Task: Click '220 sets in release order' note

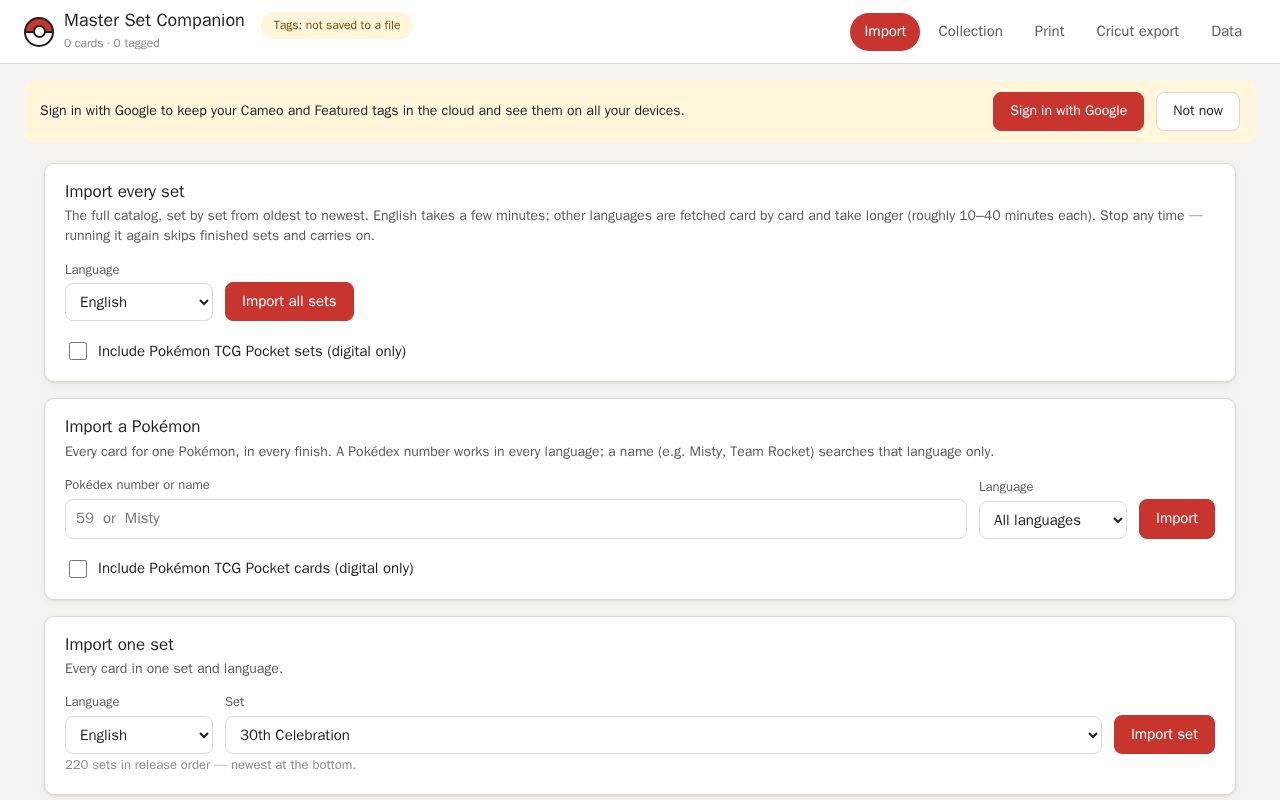Action: click(x=210, y=765)
